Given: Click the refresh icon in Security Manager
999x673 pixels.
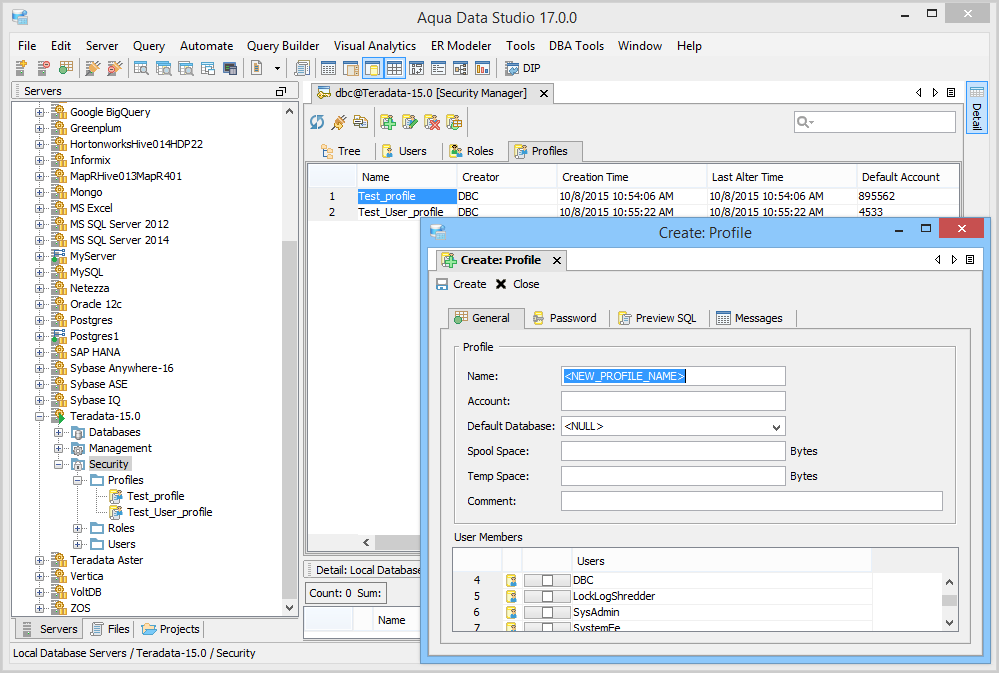Looking at the screenshot, I should (317, 122).
